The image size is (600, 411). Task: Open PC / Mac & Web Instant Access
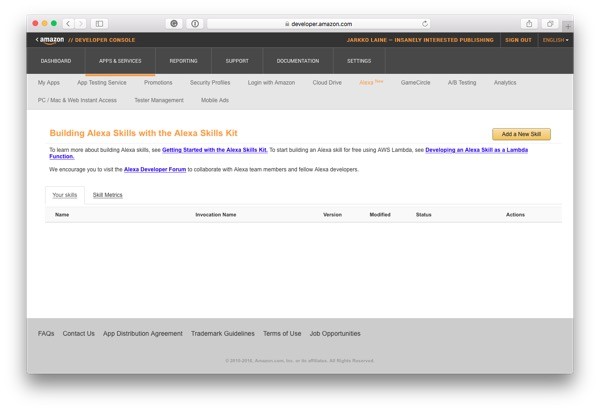tap(77, 100)
